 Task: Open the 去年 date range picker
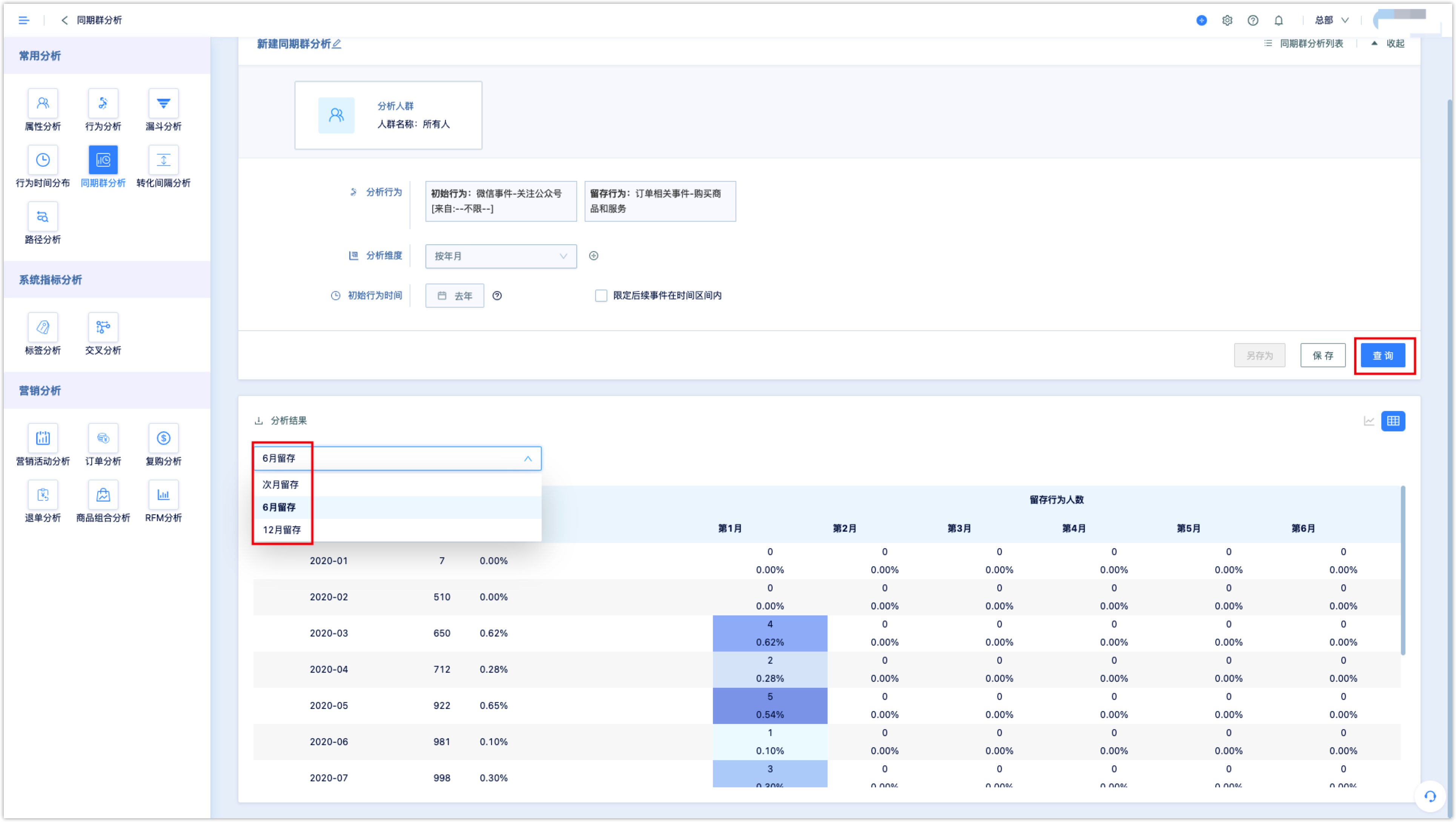tap(455, 296)
